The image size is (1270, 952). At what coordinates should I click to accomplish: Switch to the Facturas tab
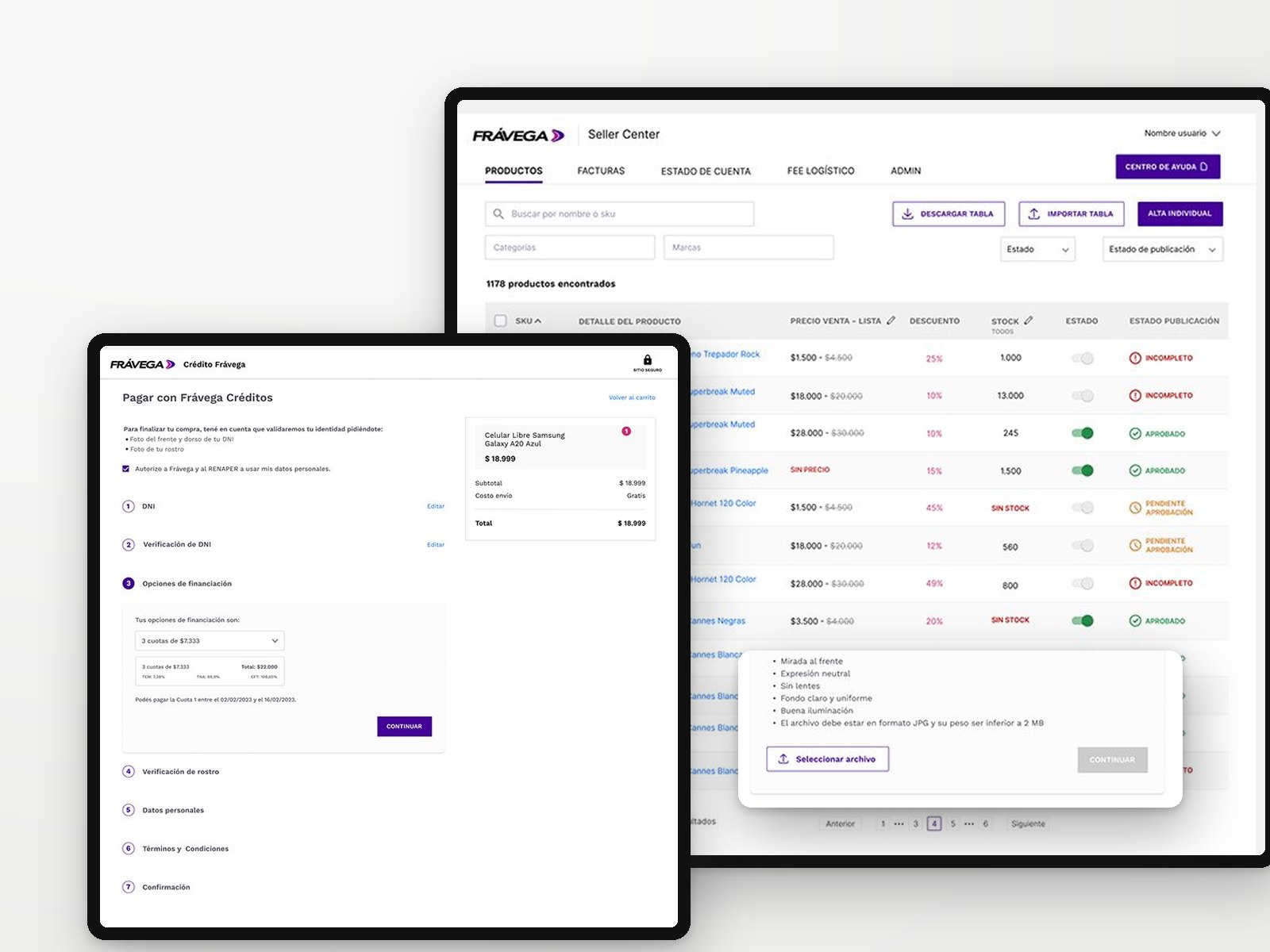pos(601,171)
